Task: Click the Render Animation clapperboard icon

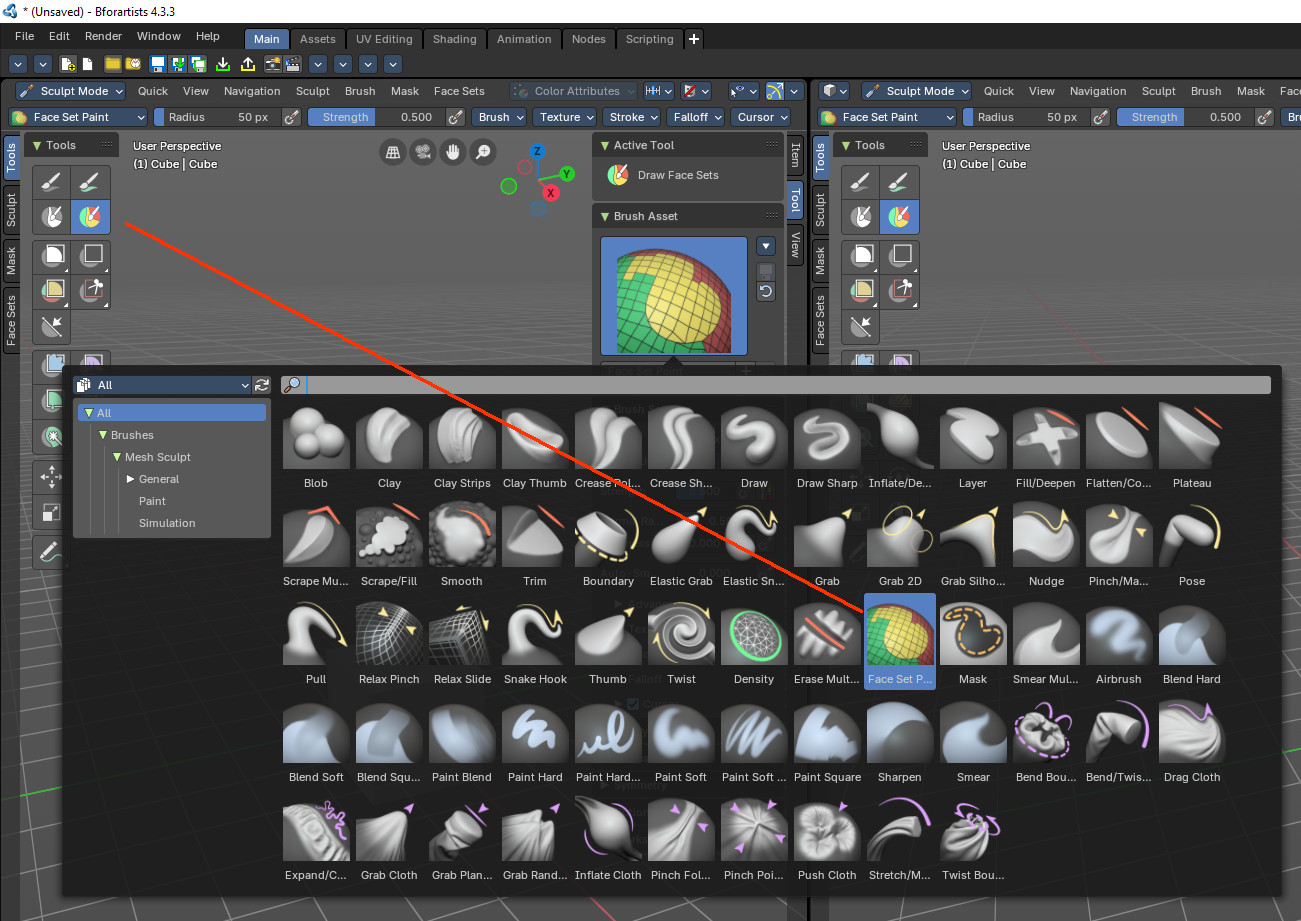Action: tap(293, 64)
